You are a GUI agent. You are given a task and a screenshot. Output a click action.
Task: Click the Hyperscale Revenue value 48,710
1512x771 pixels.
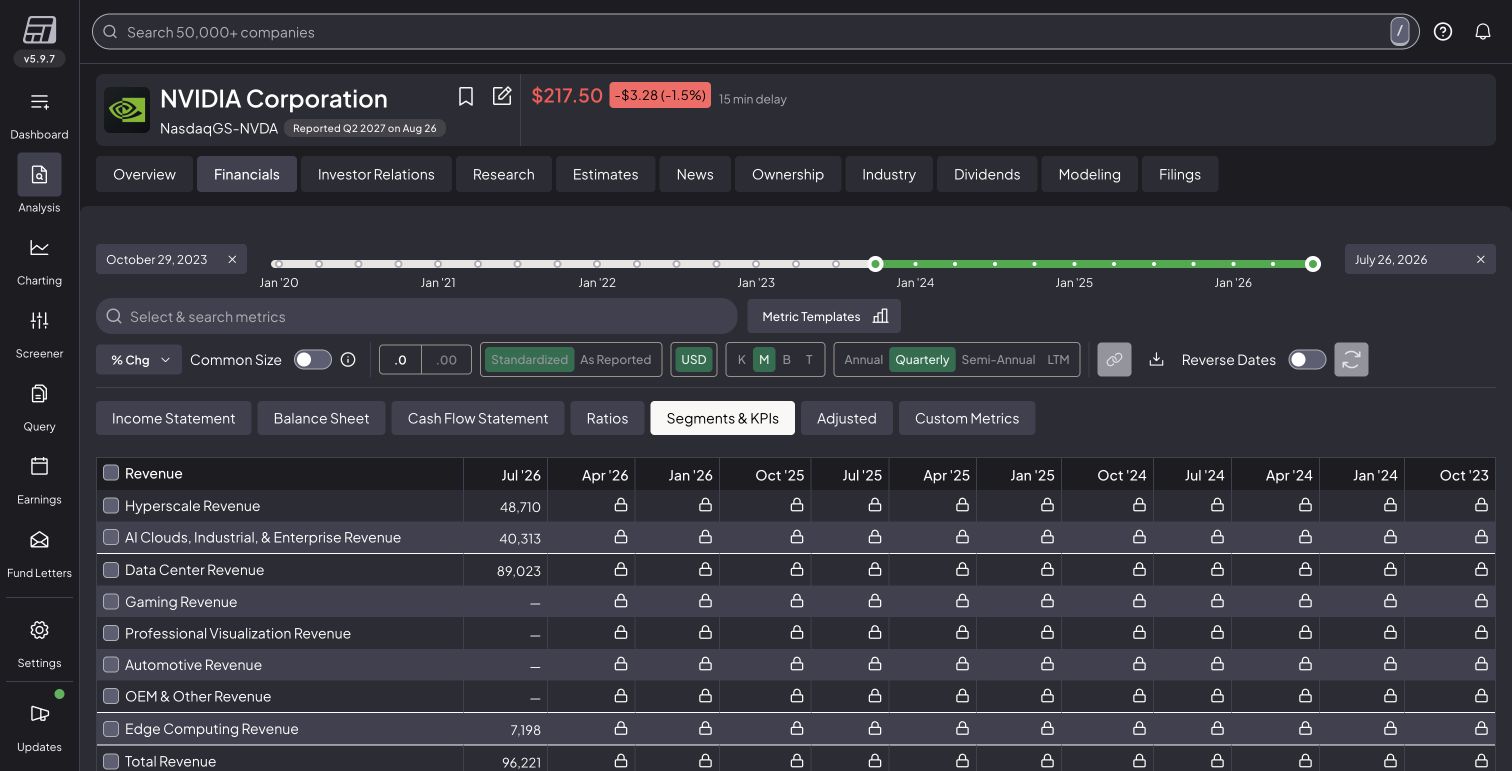(x=520, y=507)
